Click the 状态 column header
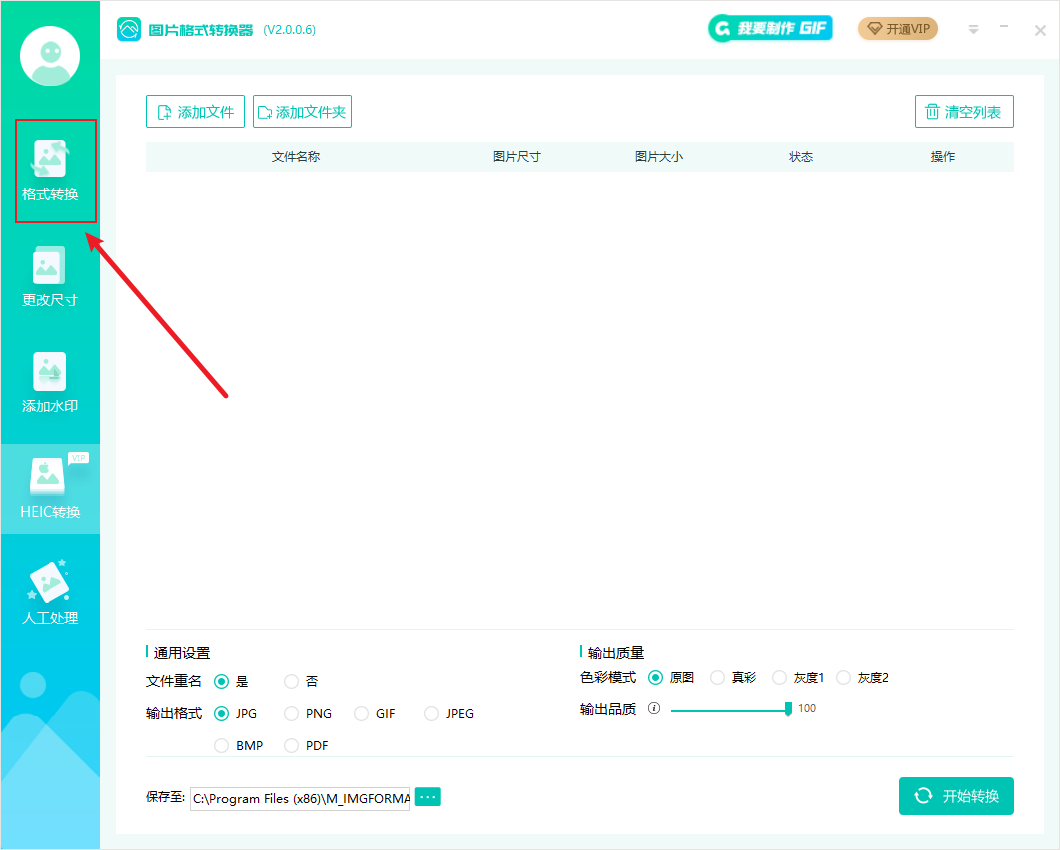 tap(800, 157)
